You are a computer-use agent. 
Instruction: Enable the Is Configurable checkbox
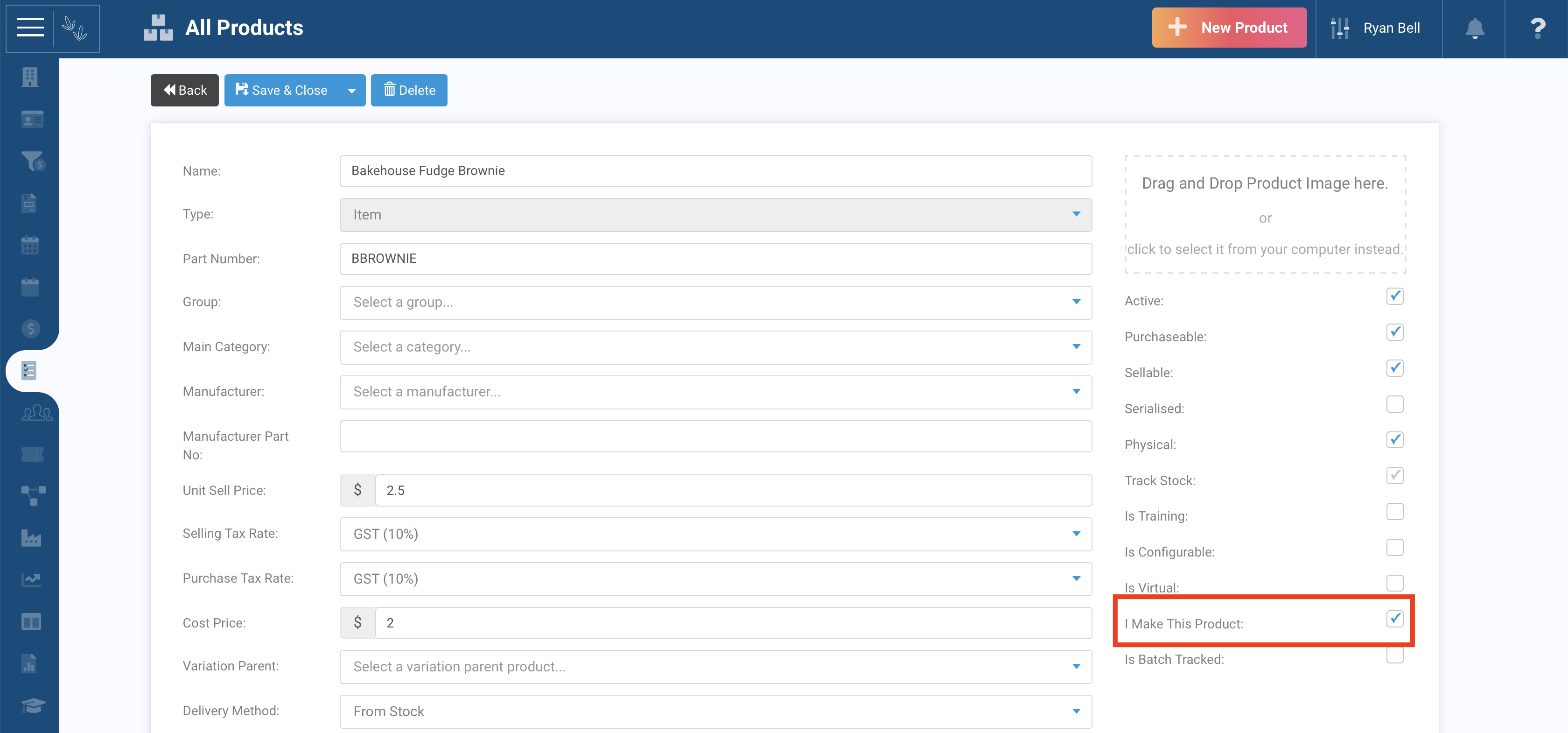1394,547
